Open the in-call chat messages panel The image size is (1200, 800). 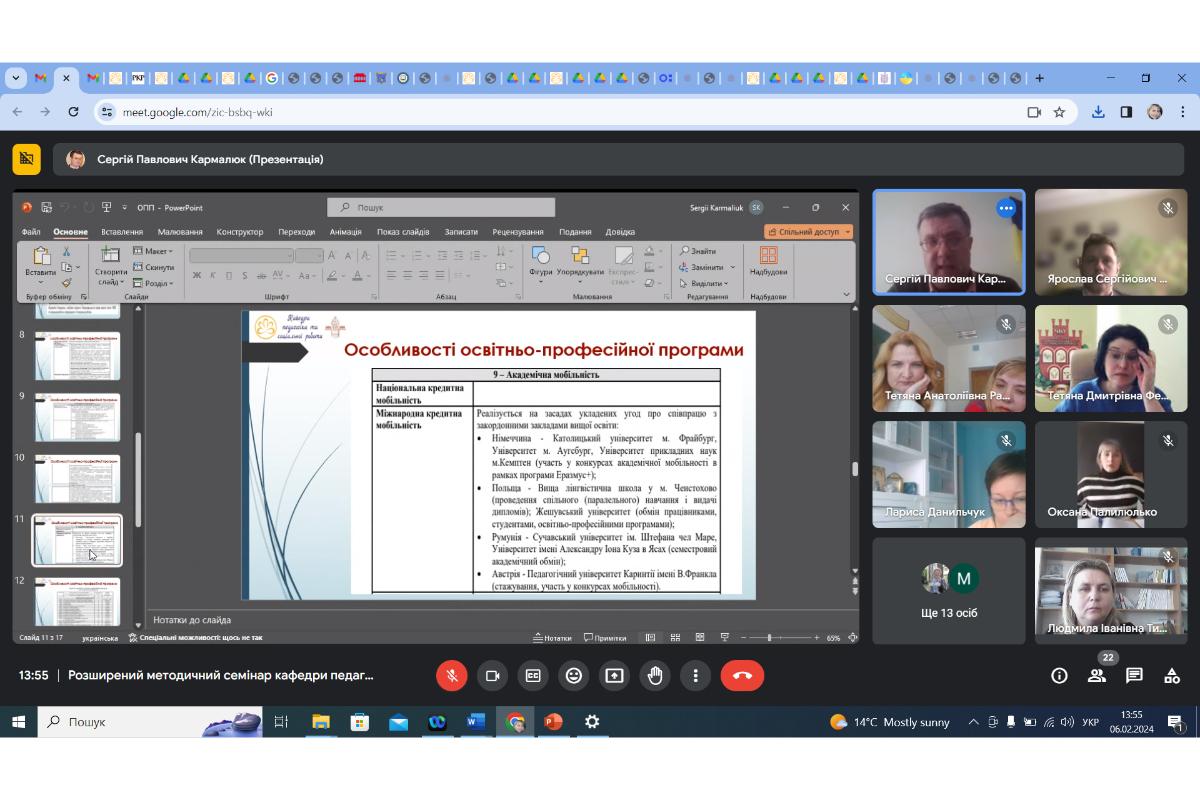pos(1134,676)
